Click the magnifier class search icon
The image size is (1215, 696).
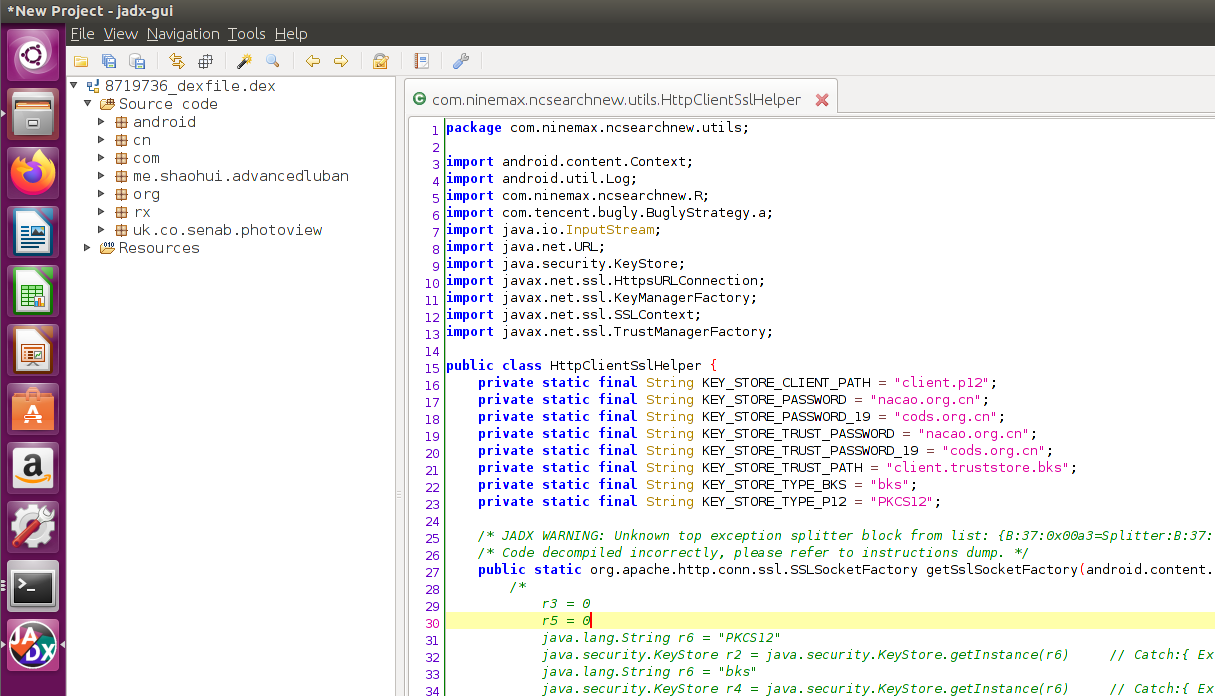click(x=272, y=61)
